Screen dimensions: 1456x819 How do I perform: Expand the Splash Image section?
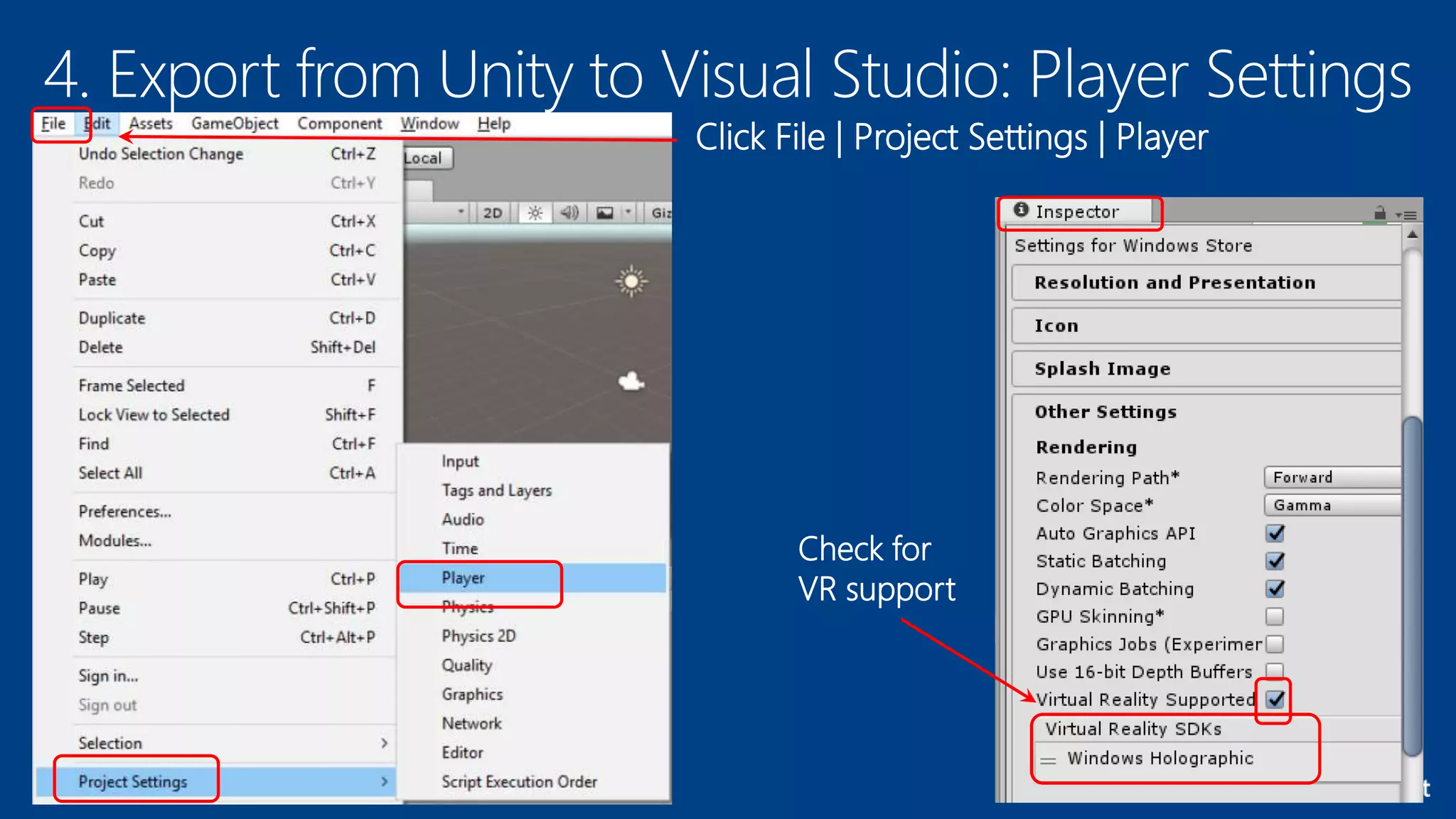coord(1206,369)
